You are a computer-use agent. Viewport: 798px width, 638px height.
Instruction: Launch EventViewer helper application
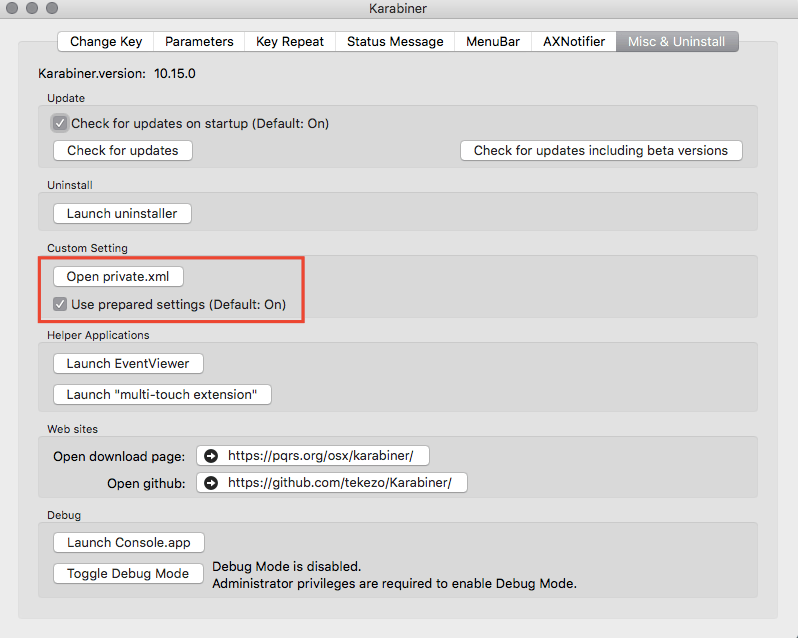(x=128, y=363)
